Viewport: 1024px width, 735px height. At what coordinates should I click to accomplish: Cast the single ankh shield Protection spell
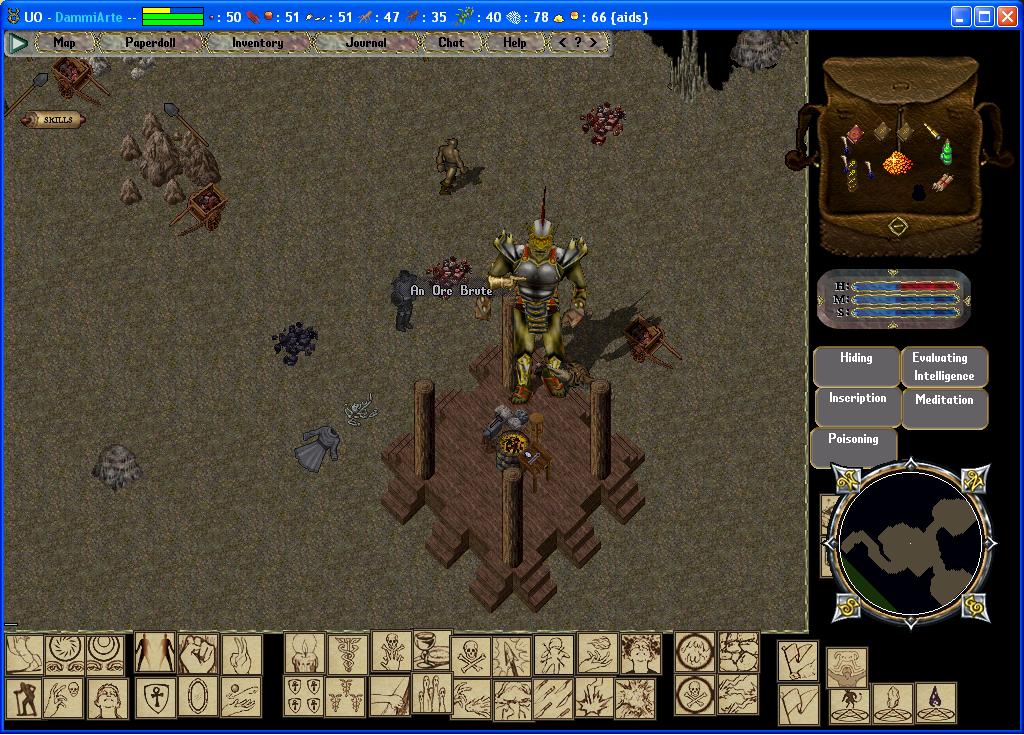(x=155, y=697)
